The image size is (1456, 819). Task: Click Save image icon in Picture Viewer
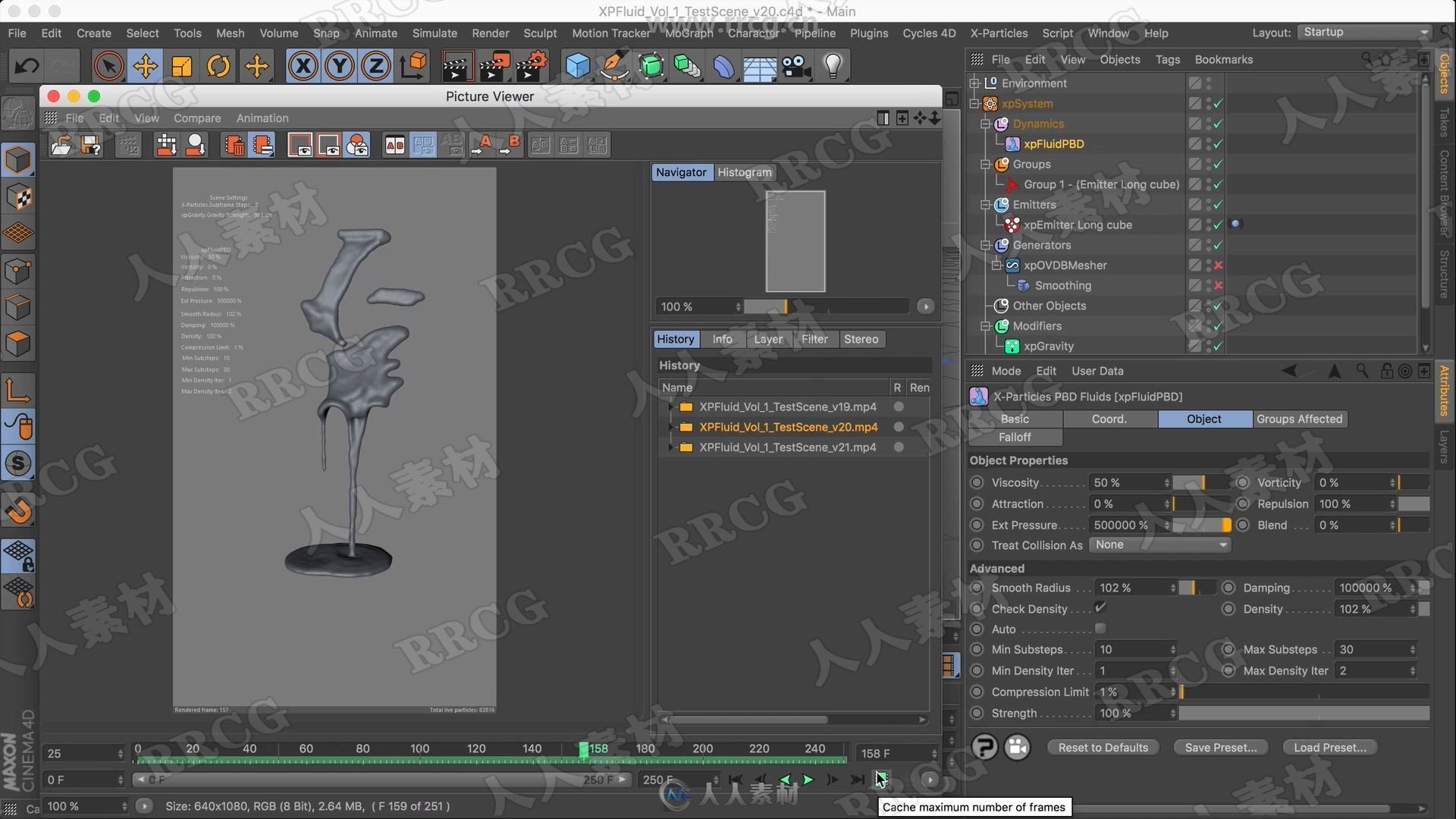pyautogui.click(x=91, y=145)
